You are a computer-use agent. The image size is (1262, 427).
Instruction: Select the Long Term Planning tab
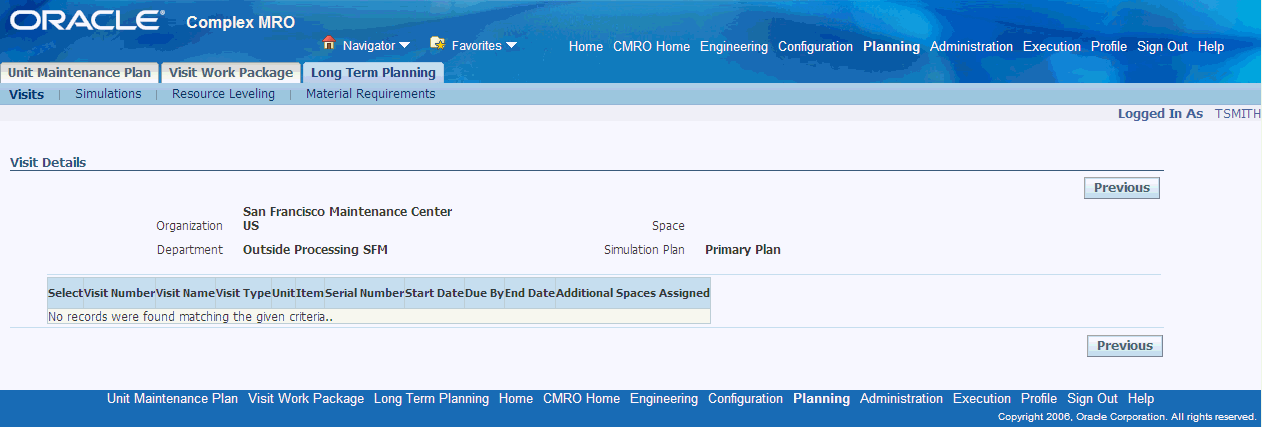point(373,73)
